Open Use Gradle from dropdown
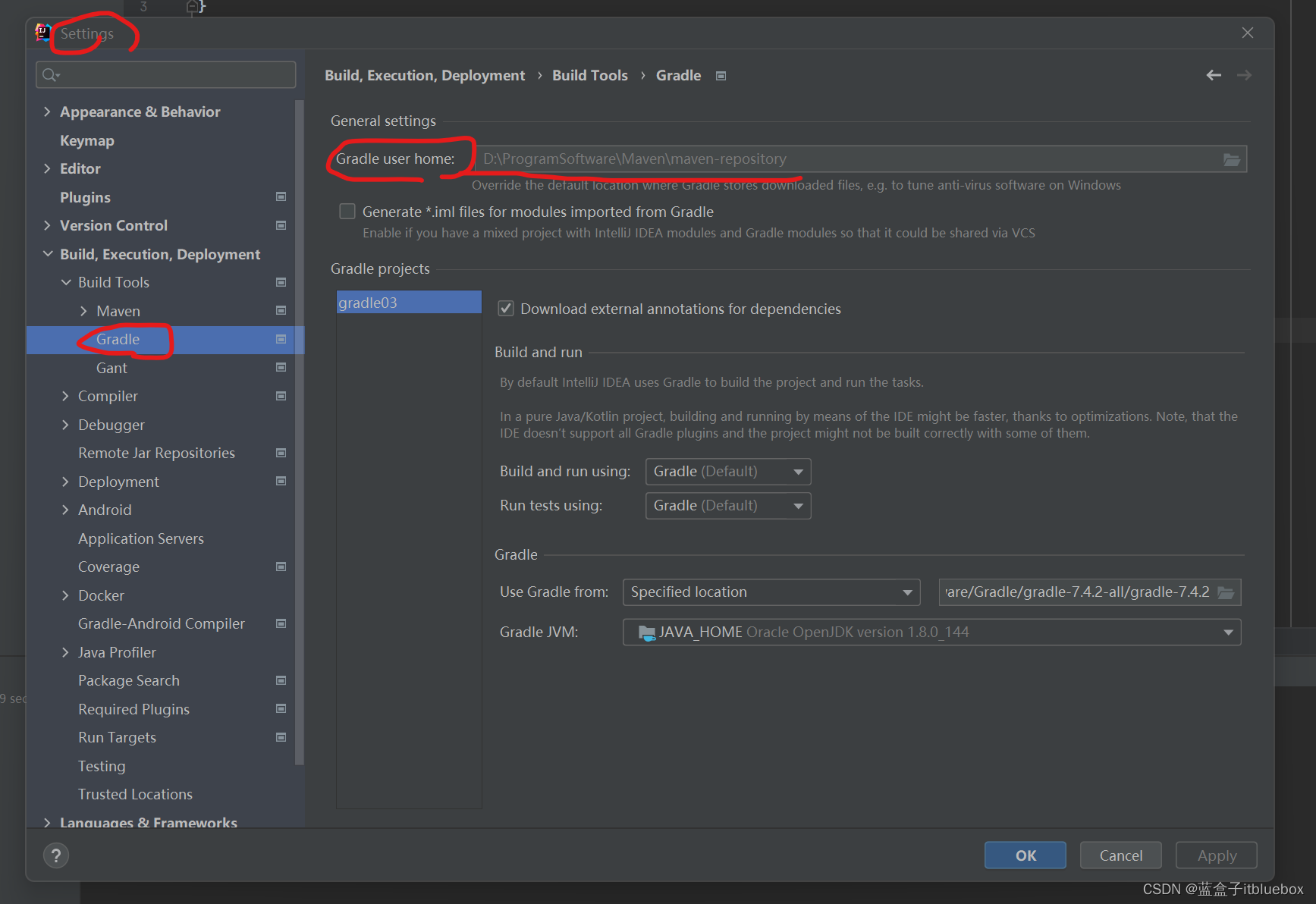Screen dimensions: 1316x904 coord(771,592)
